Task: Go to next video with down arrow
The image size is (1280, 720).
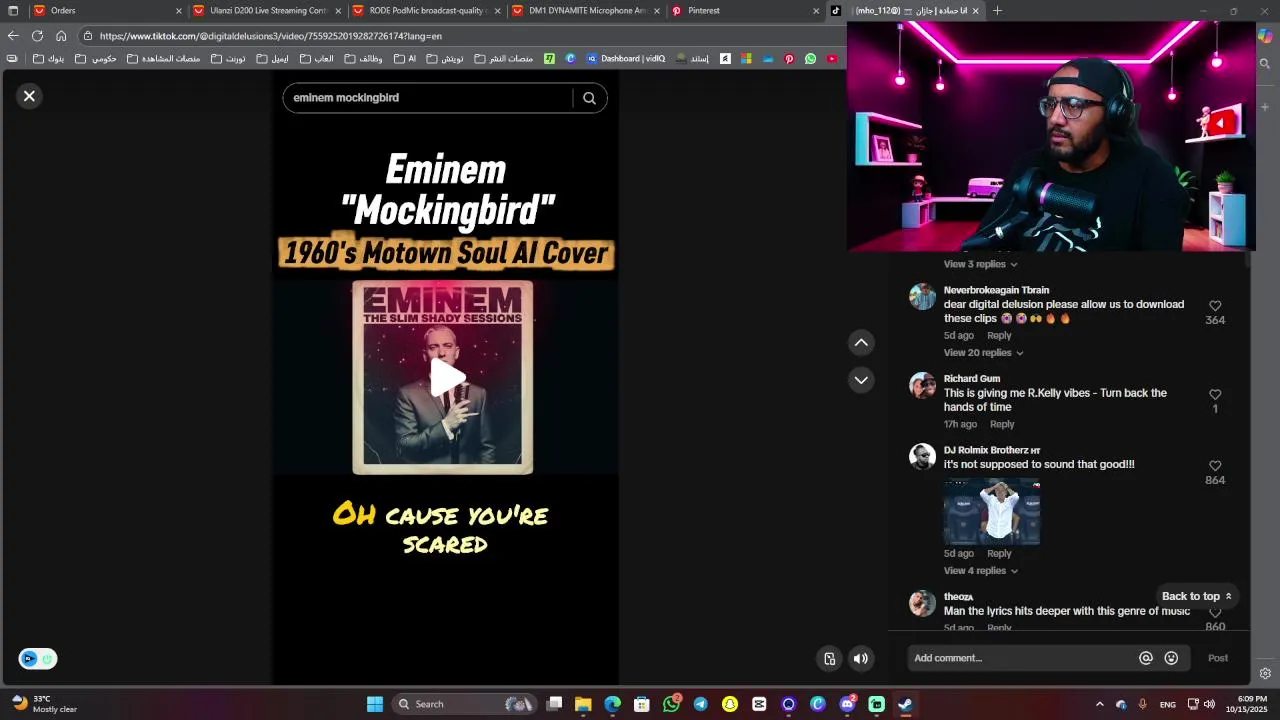Action: 861,380
